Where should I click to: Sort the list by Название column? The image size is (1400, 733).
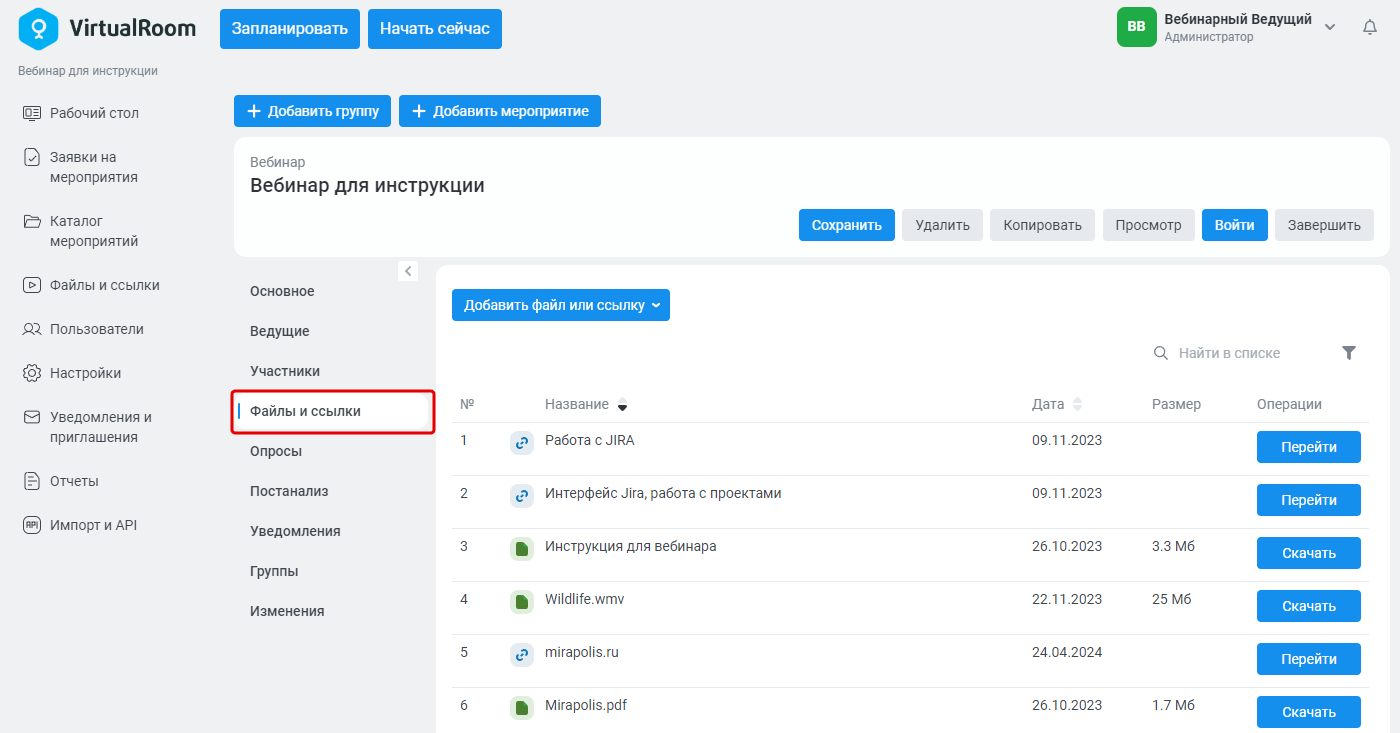coord(586,404)
